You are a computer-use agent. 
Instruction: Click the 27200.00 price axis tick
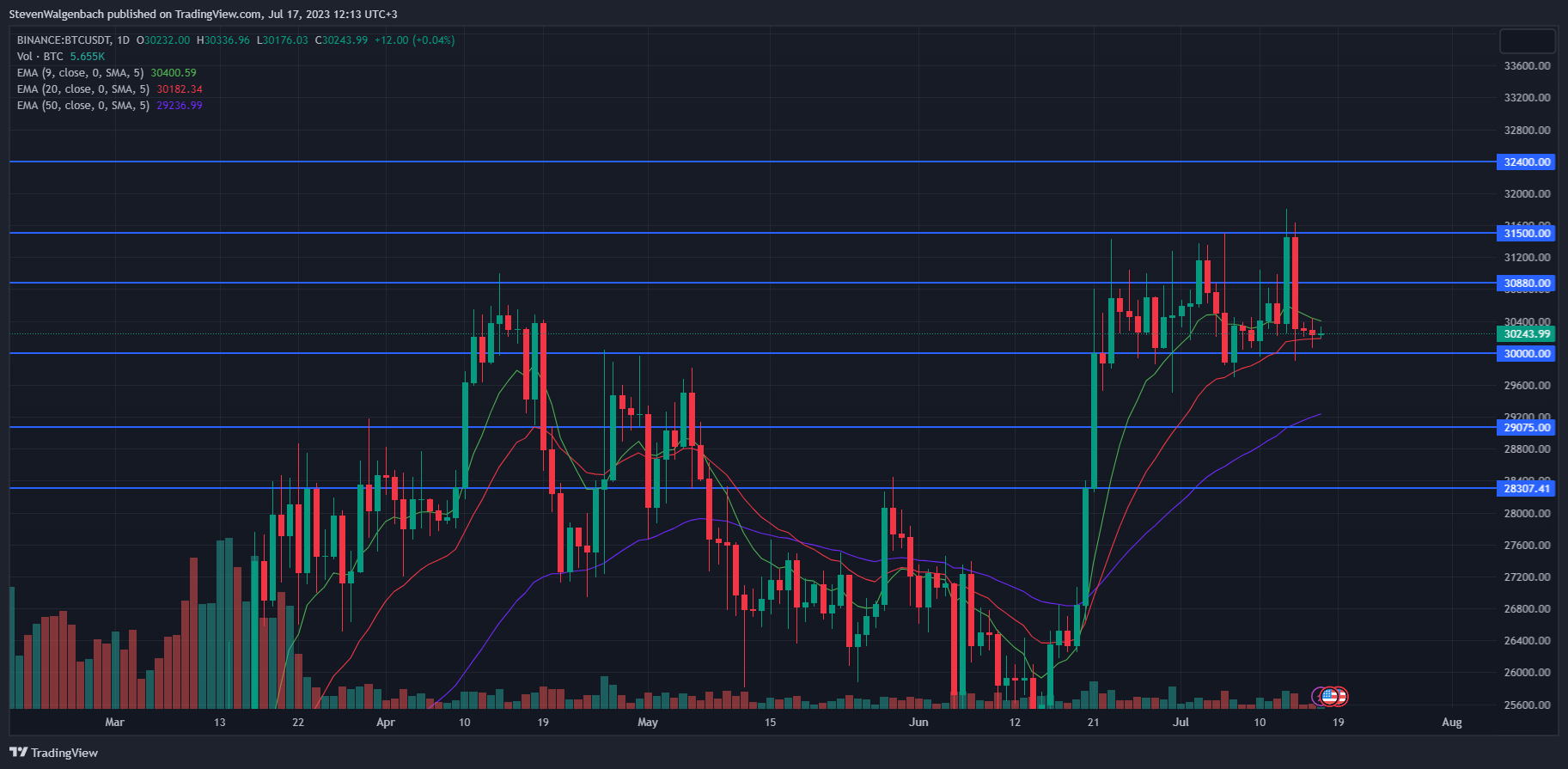1528,577
